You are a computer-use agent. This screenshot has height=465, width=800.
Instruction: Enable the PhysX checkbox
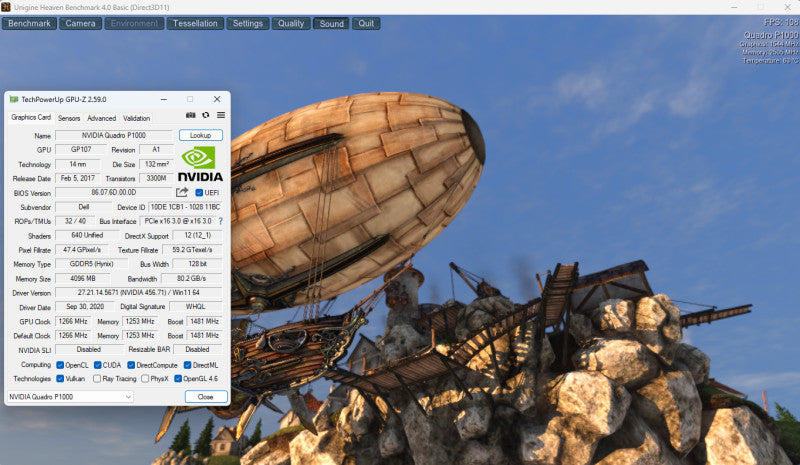click(145, 379)
